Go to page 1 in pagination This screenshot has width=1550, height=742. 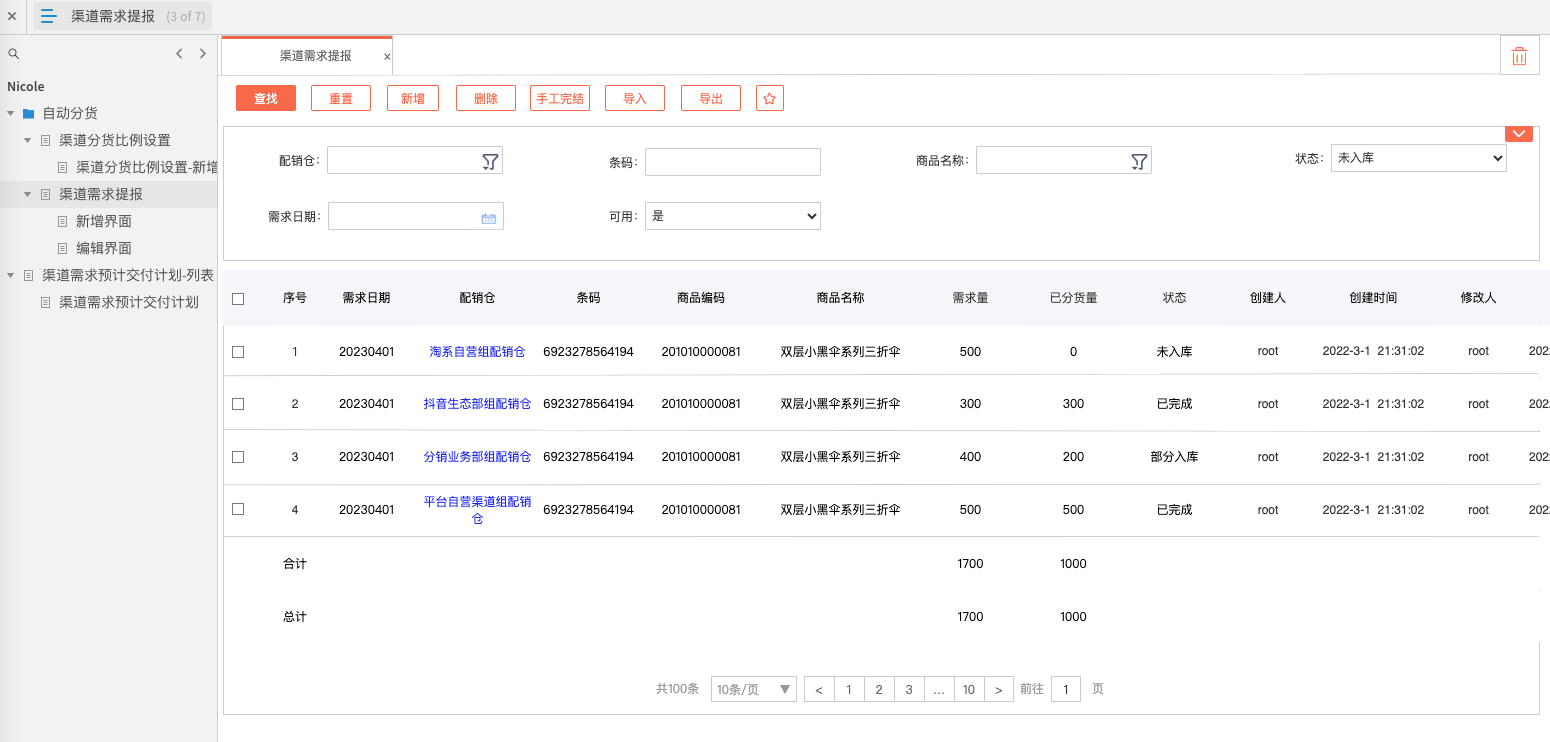[x=849, y=689]
